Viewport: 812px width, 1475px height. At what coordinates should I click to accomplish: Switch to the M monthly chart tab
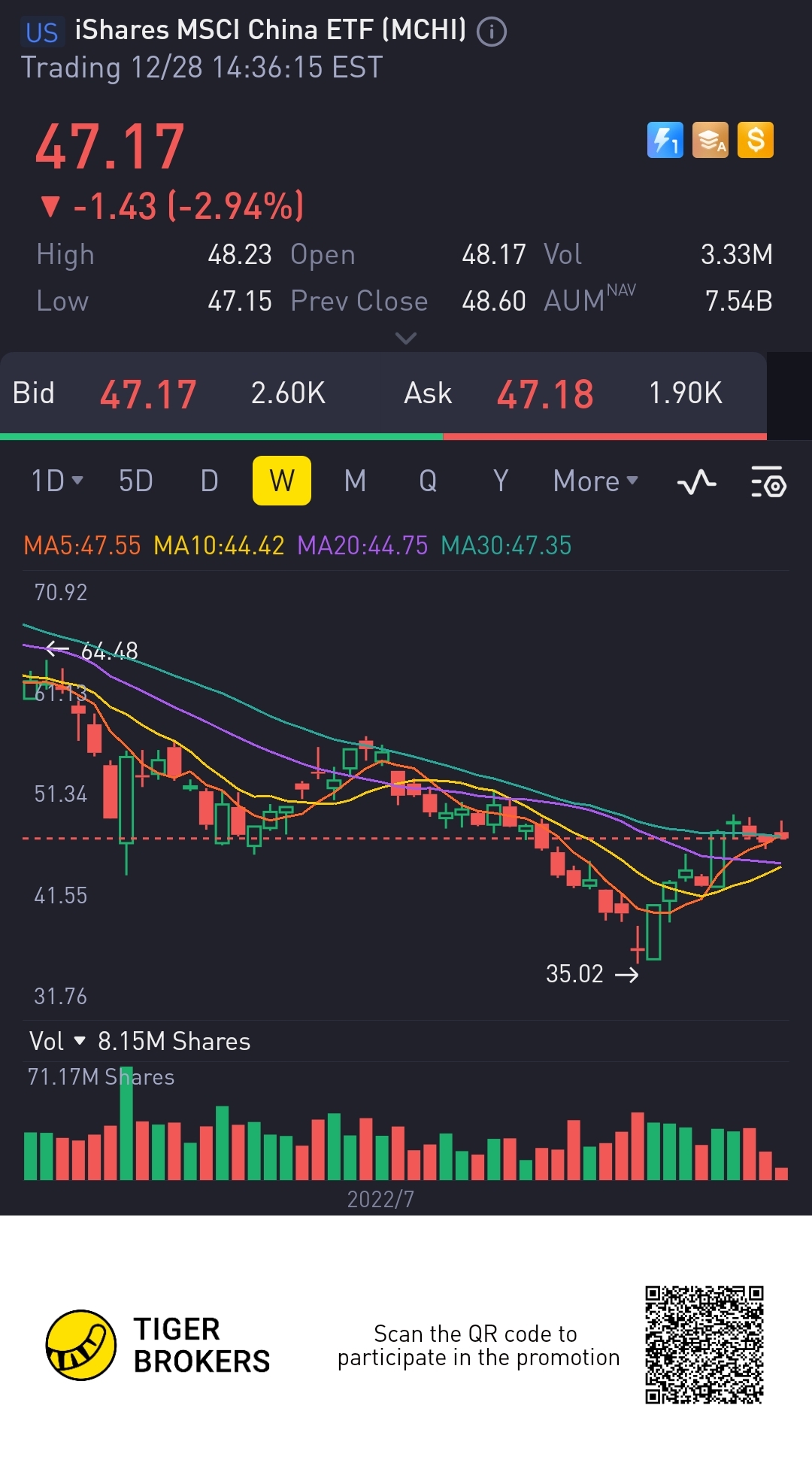(355, 481)
